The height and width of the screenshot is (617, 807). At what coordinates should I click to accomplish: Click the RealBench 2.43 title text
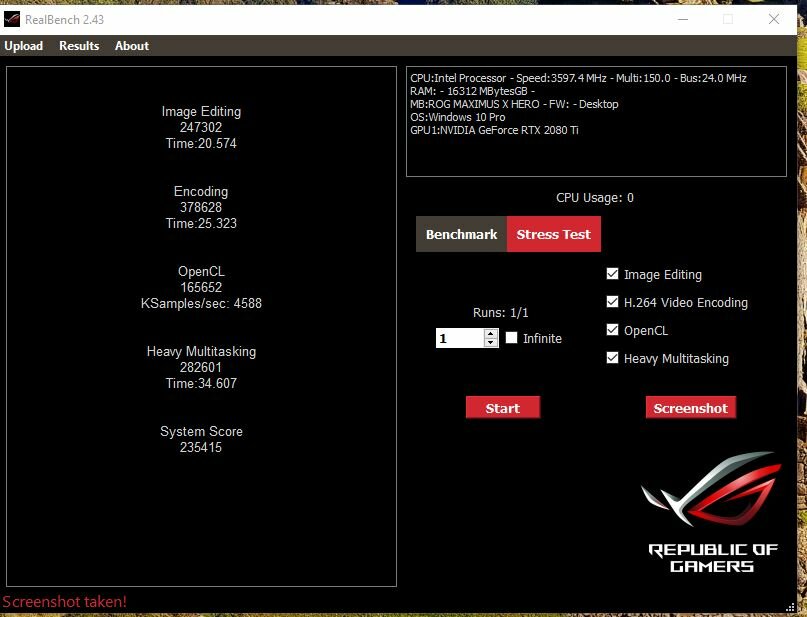point(64,20)
